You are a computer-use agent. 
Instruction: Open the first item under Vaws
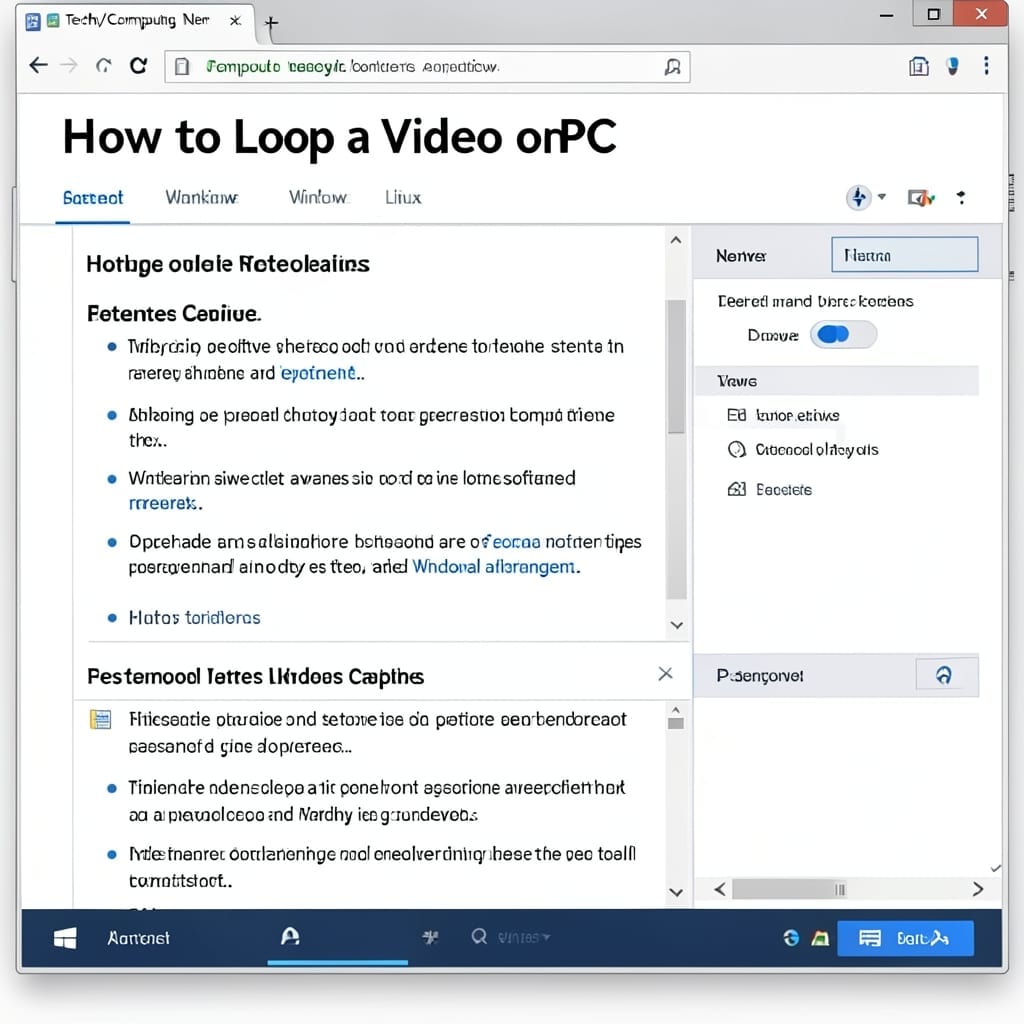point(783,415)
